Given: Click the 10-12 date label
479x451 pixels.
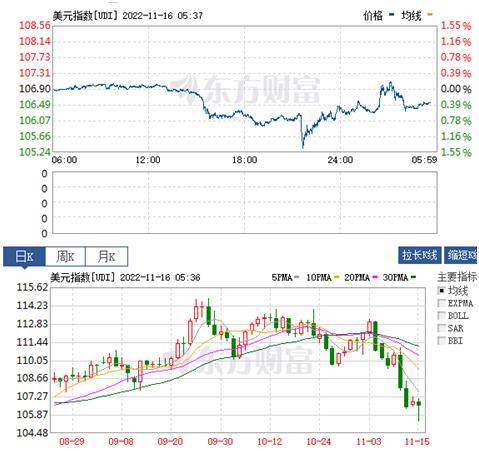Looking at the screenshot, I should point(269,442).
